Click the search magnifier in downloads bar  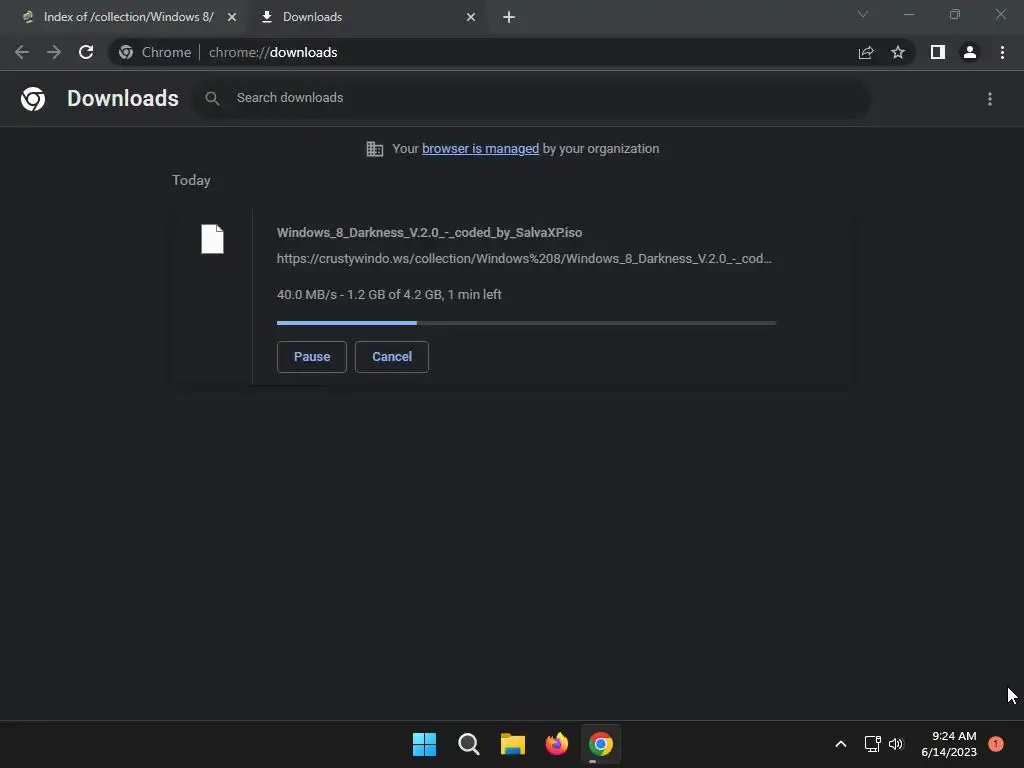click(x=212, y=99)
